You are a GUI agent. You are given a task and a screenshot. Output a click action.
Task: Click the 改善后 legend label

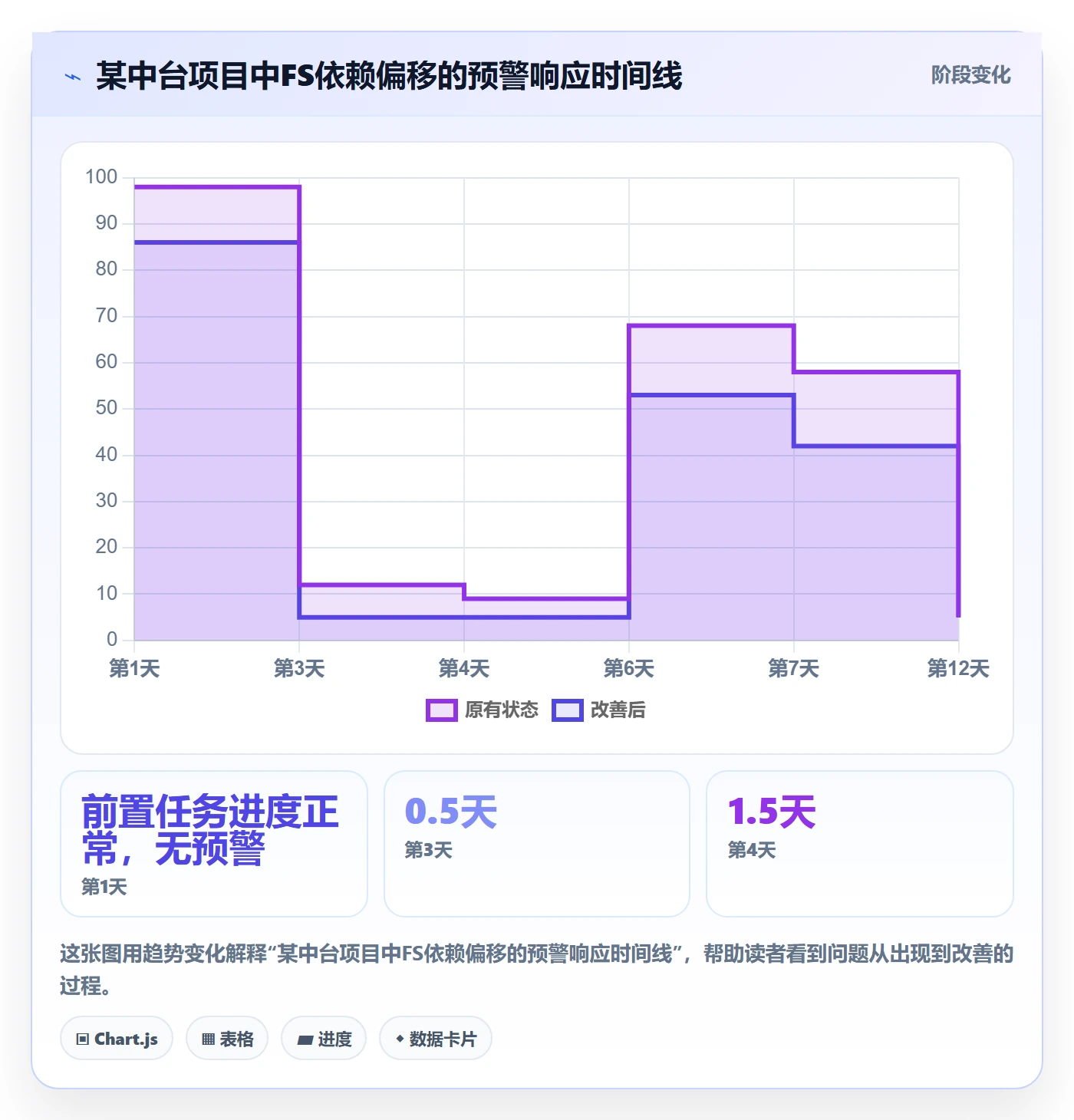pyautogui.click(x=618, y=710)
